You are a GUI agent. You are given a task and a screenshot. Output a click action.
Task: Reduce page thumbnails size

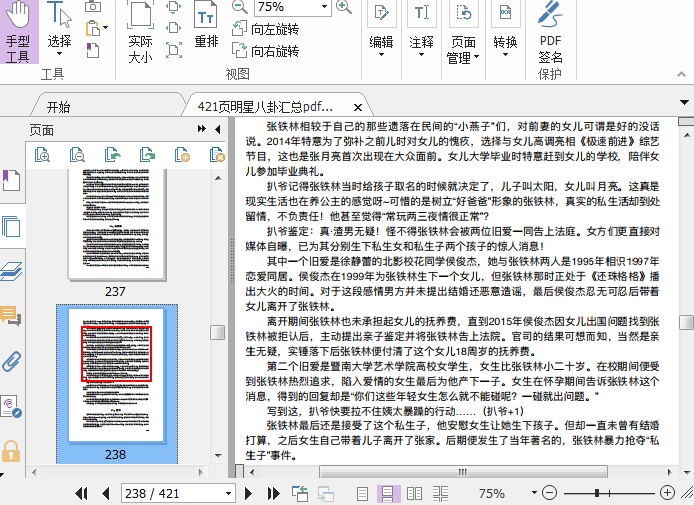point(77,155)
